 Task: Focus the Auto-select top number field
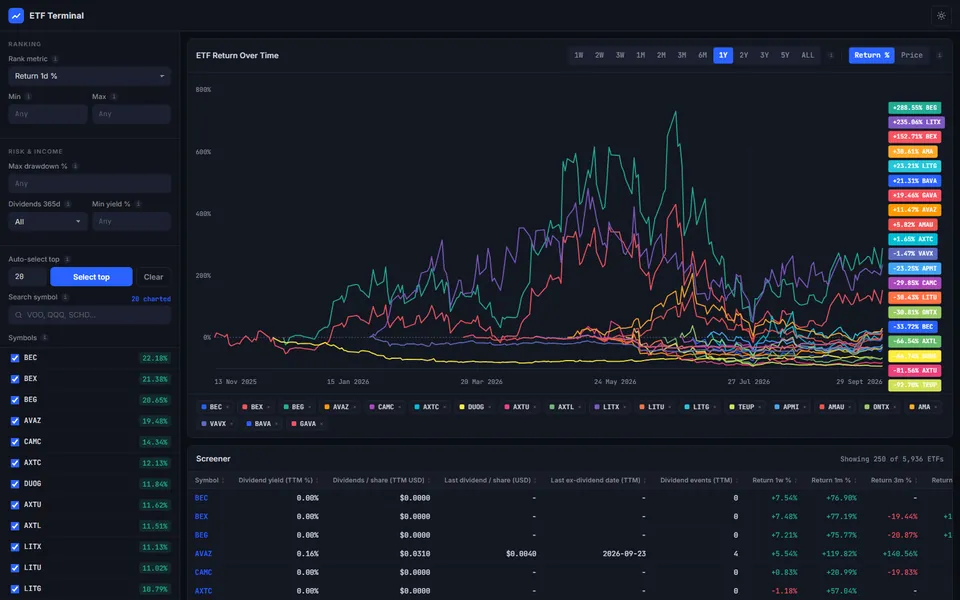28,277
